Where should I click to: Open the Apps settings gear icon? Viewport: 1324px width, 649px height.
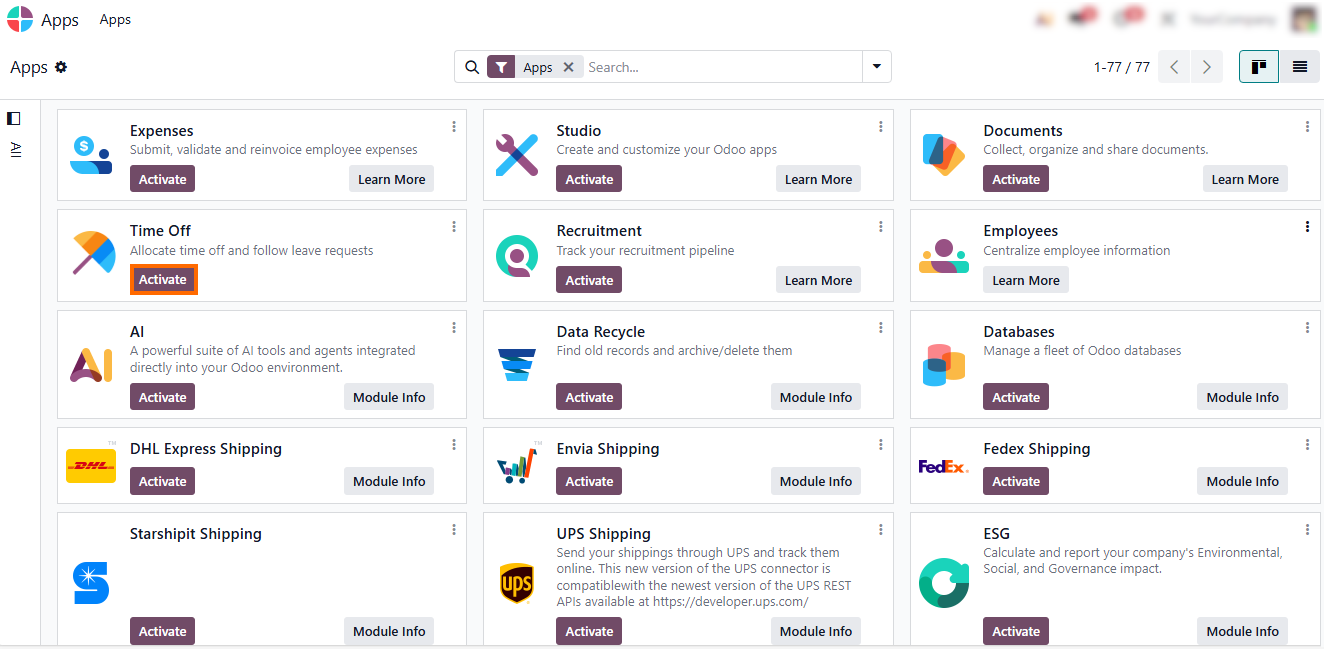click(61, 67)
